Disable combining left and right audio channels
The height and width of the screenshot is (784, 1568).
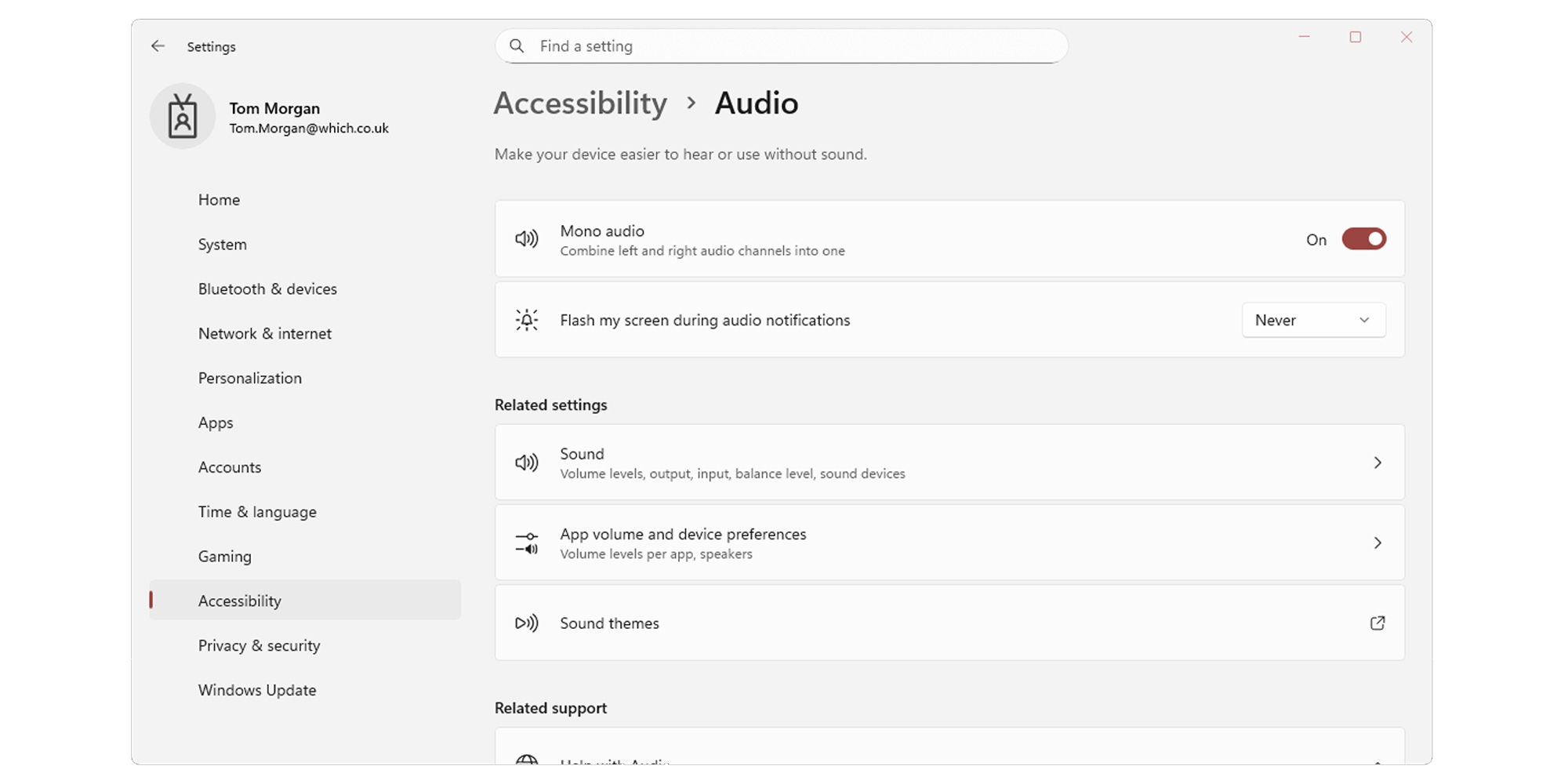[x=1363, y=239]
